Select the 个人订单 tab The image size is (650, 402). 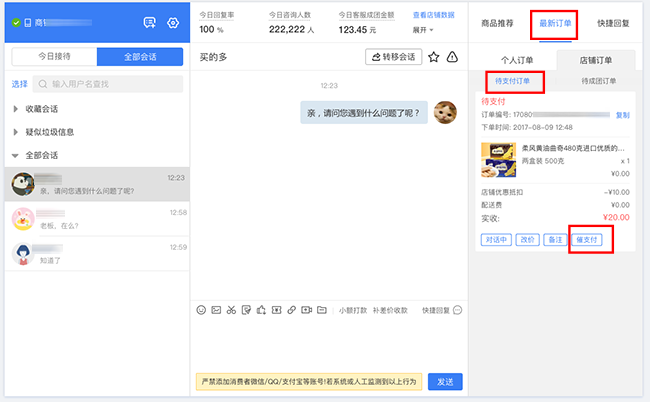(517, 61)
